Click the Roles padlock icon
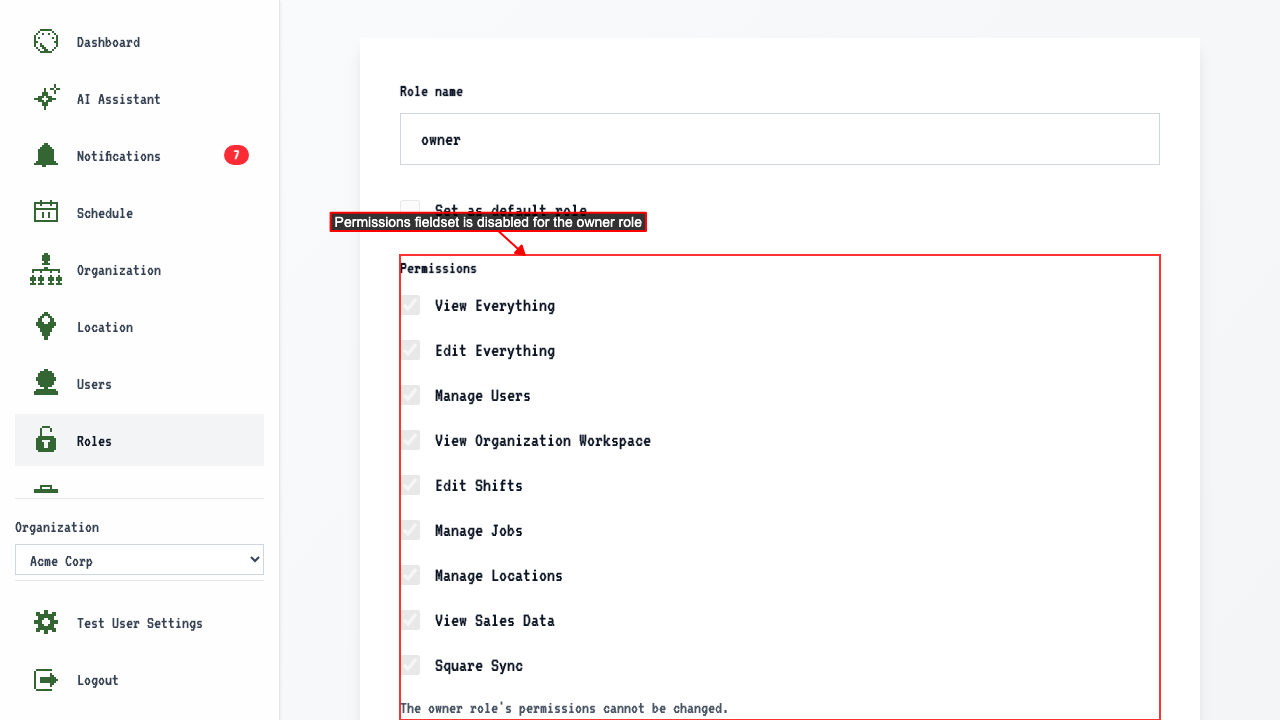 coord(46,441)
